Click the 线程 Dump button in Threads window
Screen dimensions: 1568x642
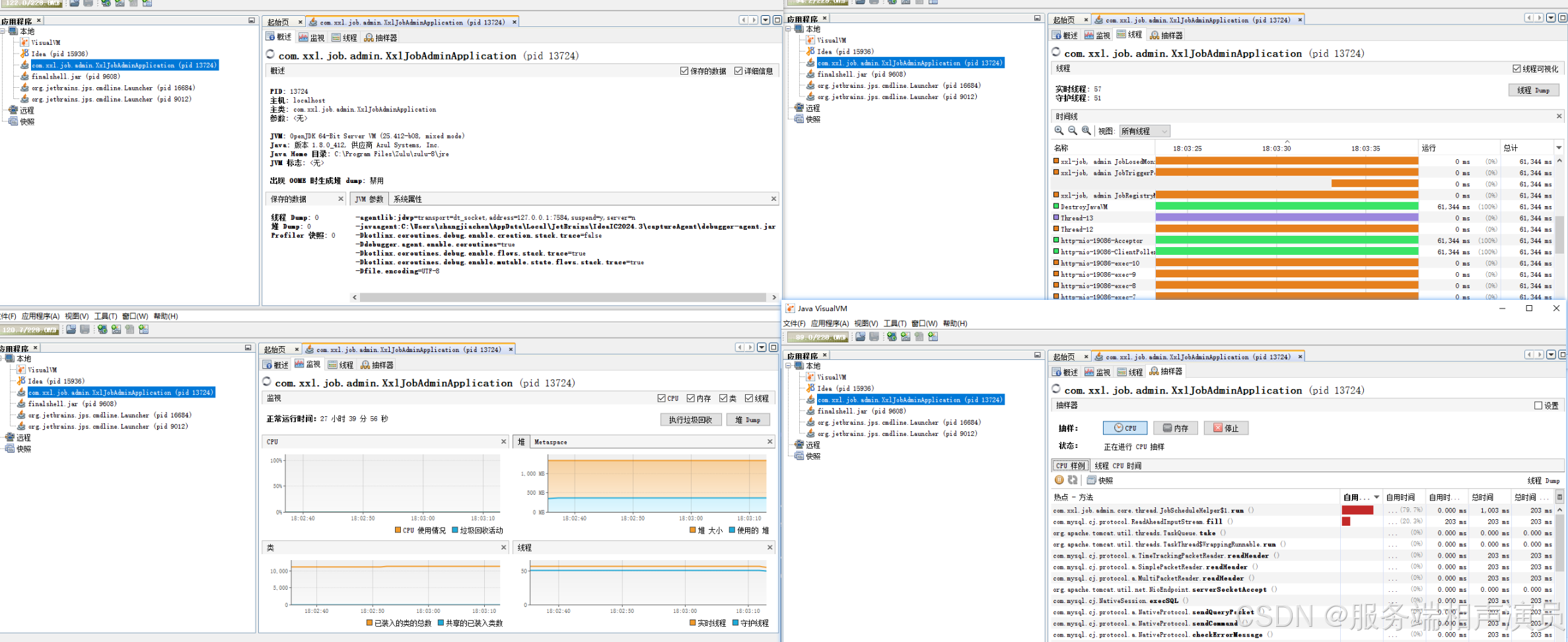(1534, 90)
